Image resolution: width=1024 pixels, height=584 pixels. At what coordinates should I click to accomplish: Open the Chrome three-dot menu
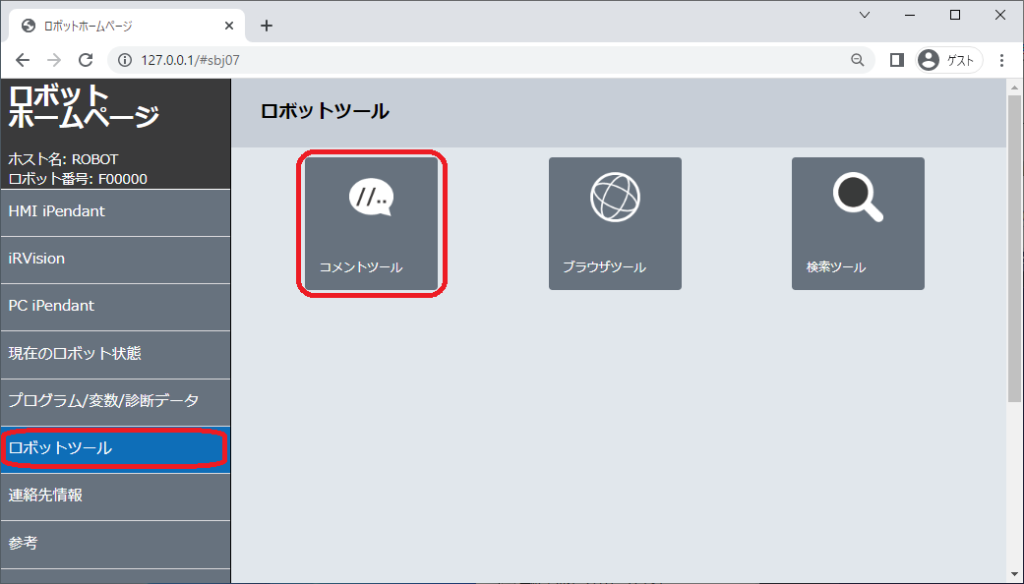click(x=1002, y=60)
